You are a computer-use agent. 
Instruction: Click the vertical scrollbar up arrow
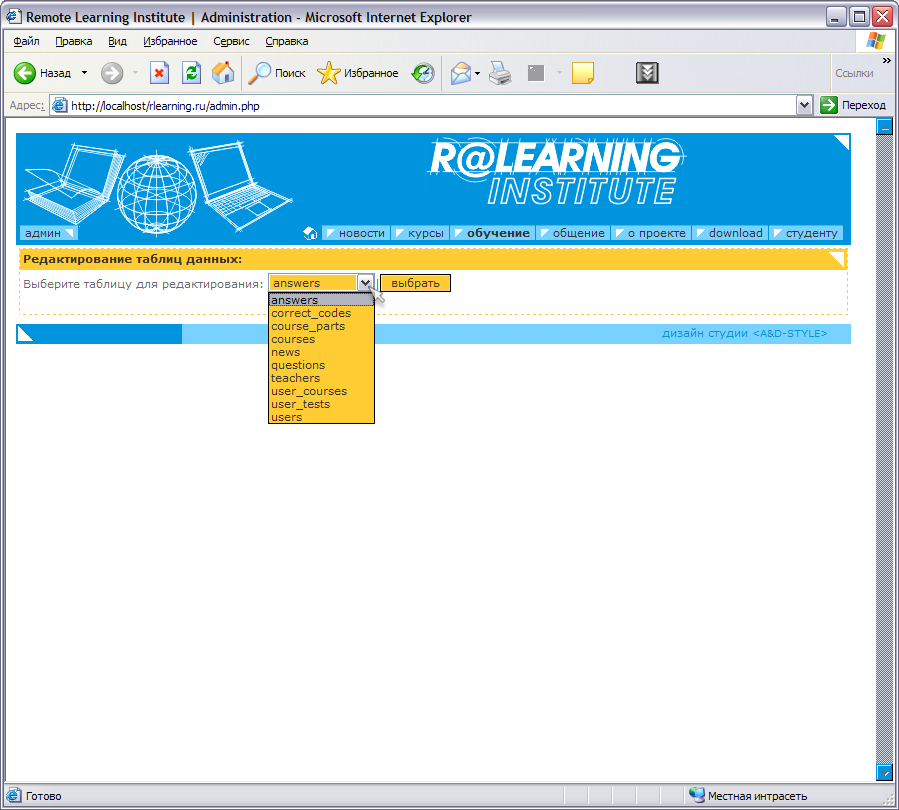[885, 127]
